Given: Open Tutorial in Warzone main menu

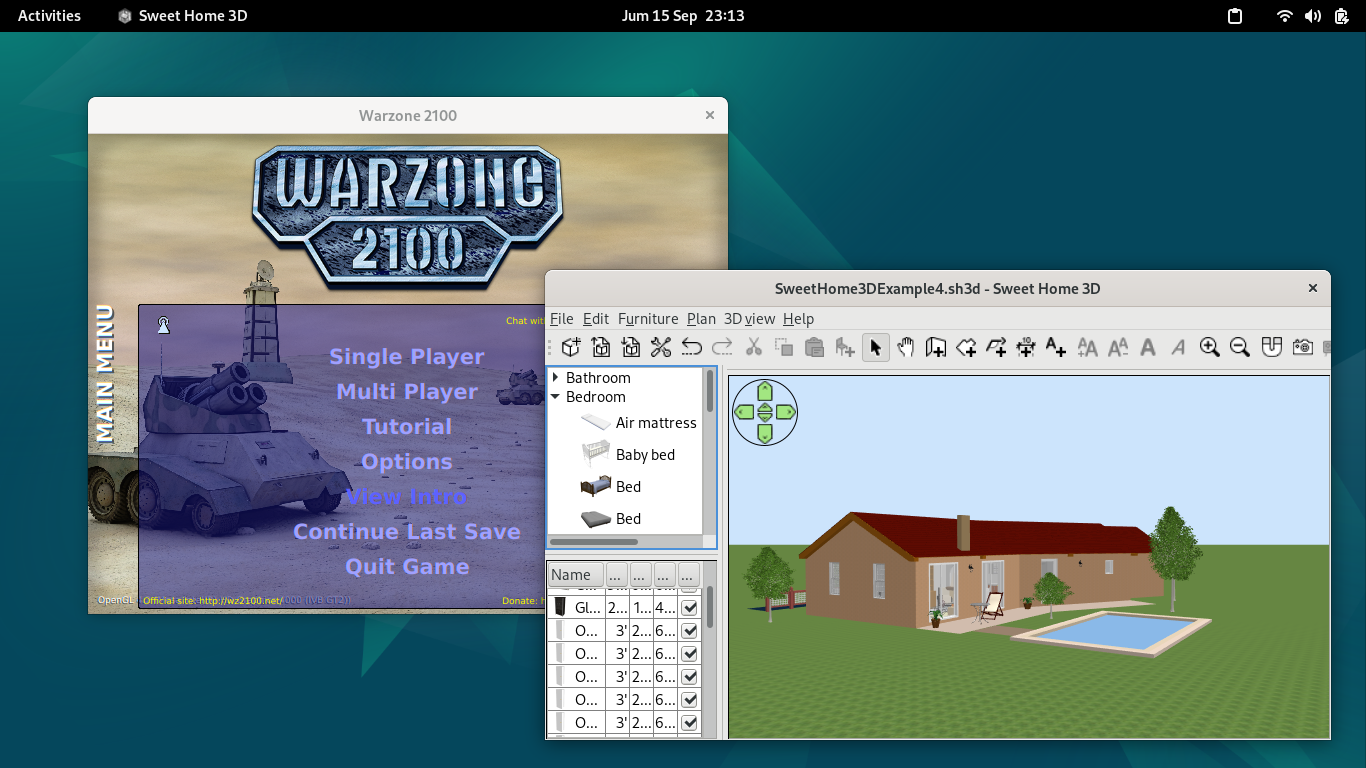Looking at the screenshot, I should [407, 427].
